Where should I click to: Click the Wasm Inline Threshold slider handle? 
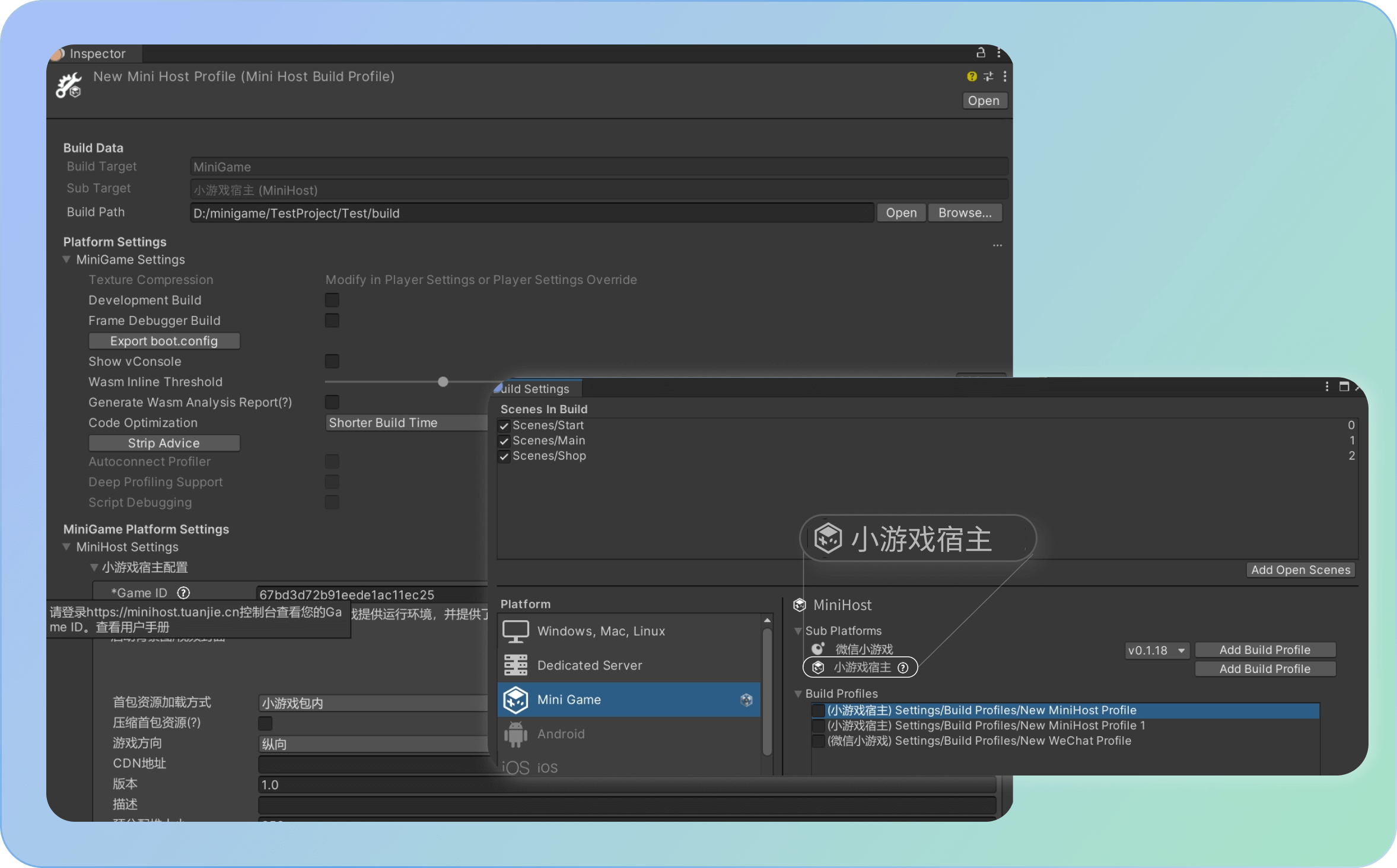443,382
